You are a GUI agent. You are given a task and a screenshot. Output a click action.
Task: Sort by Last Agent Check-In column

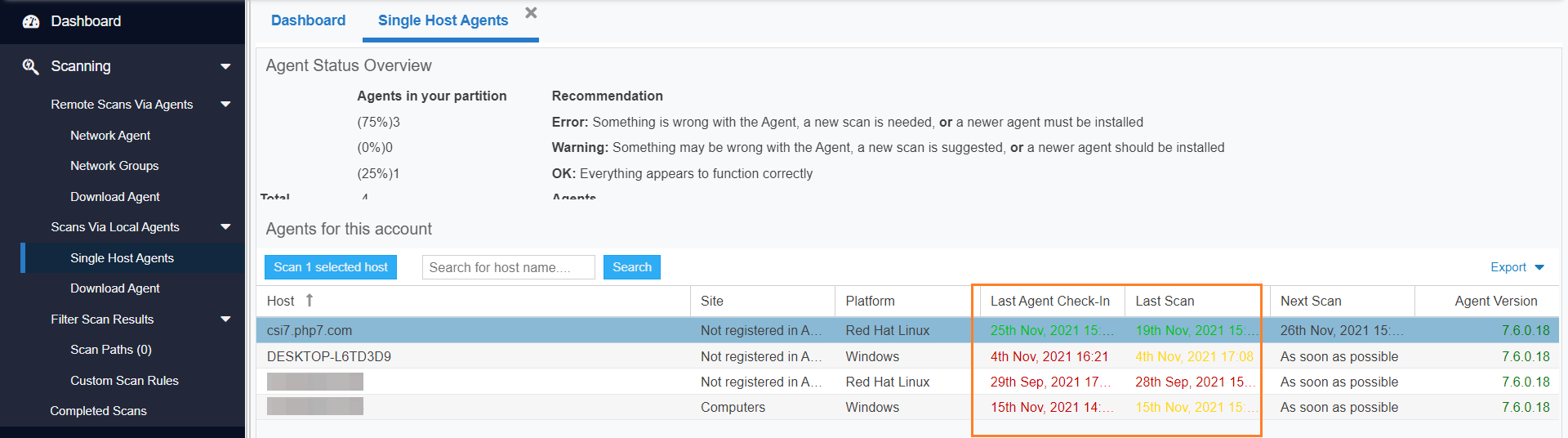tap(1049, 301)
